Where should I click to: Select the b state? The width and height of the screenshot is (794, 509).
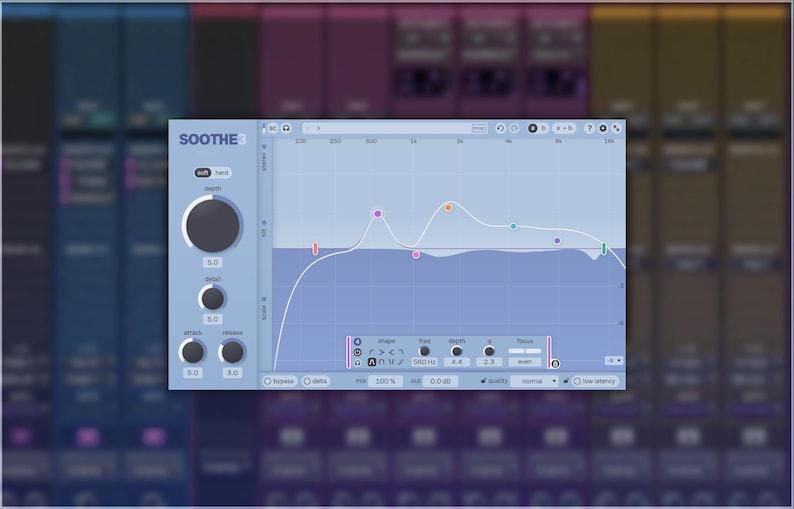click(544, 128)
